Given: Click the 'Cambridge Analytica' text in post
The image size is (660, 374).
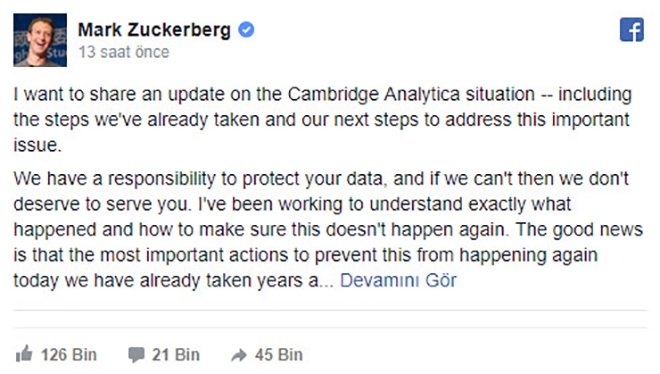Looking at the screenshot, I should (x=374, y=94).
